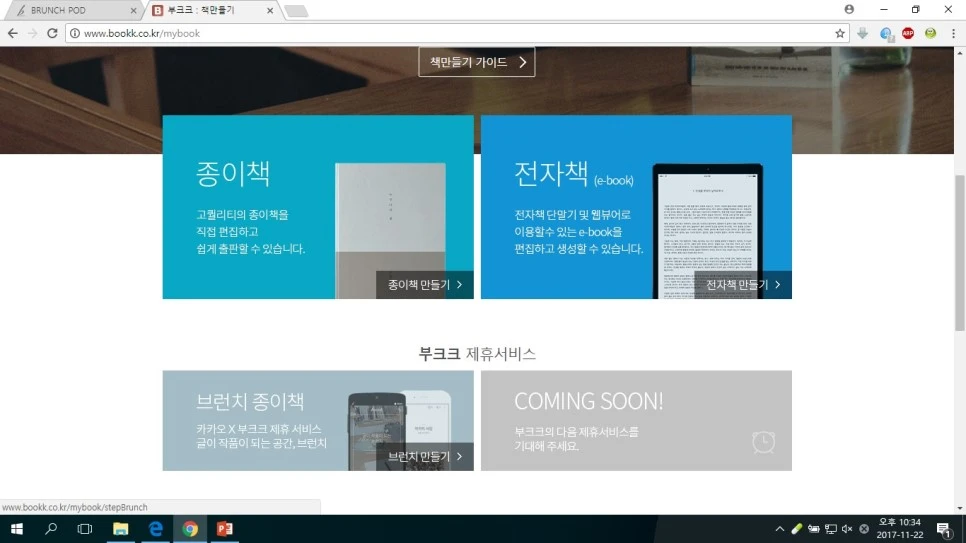Open the Action Center notifications icon
Image resolution: width=966 pixels, height=543 pixels.
point(944,529)
